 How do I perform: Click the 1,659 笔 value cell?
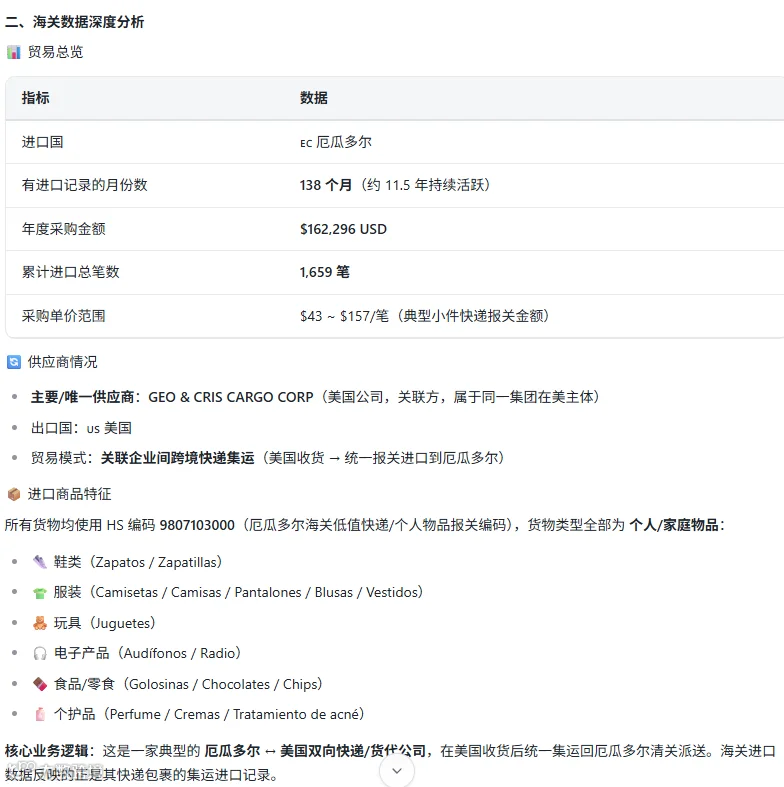pos(325,272)
